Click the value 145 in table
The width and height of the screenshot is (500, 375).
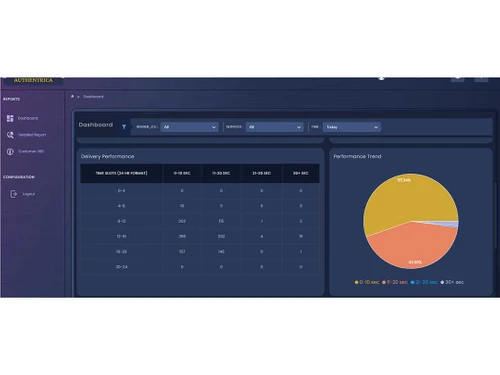tap(221, 252)
